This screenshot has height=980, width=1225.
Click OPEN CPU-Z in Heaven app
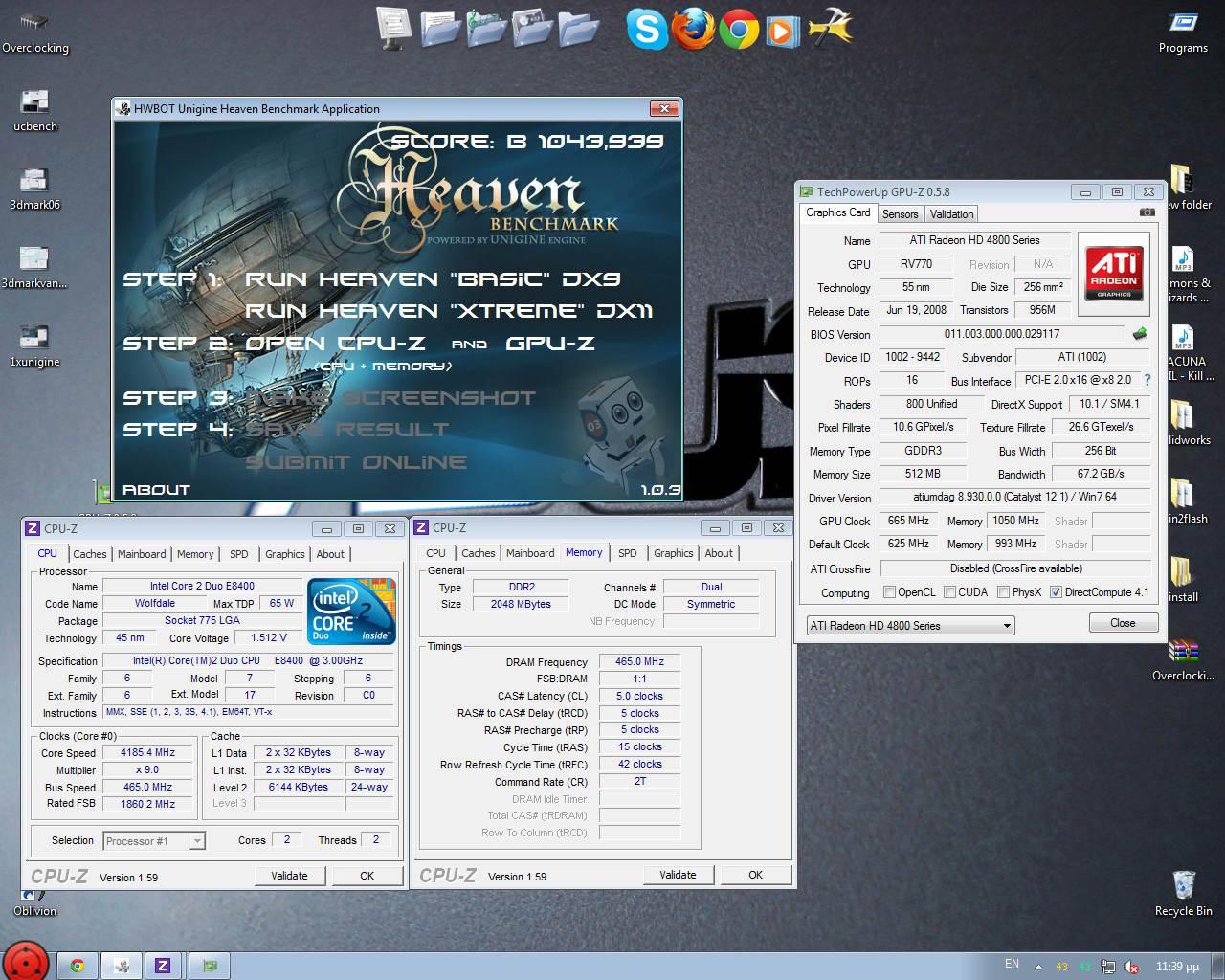click(335, 344)
